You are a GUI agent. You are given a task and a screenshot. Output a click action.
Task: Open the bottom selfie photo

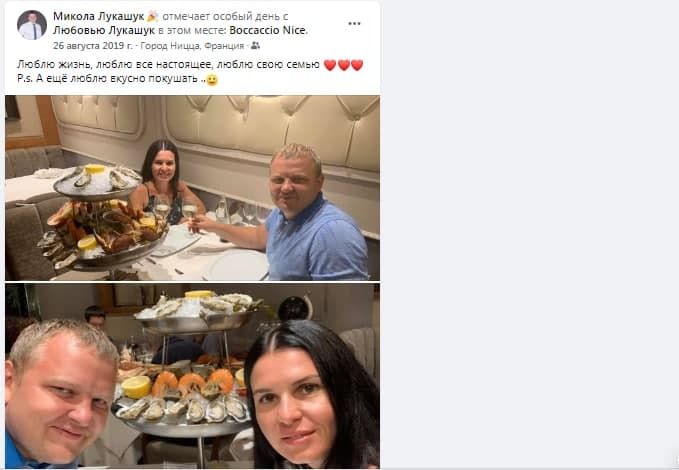click(x=192, y=376)
